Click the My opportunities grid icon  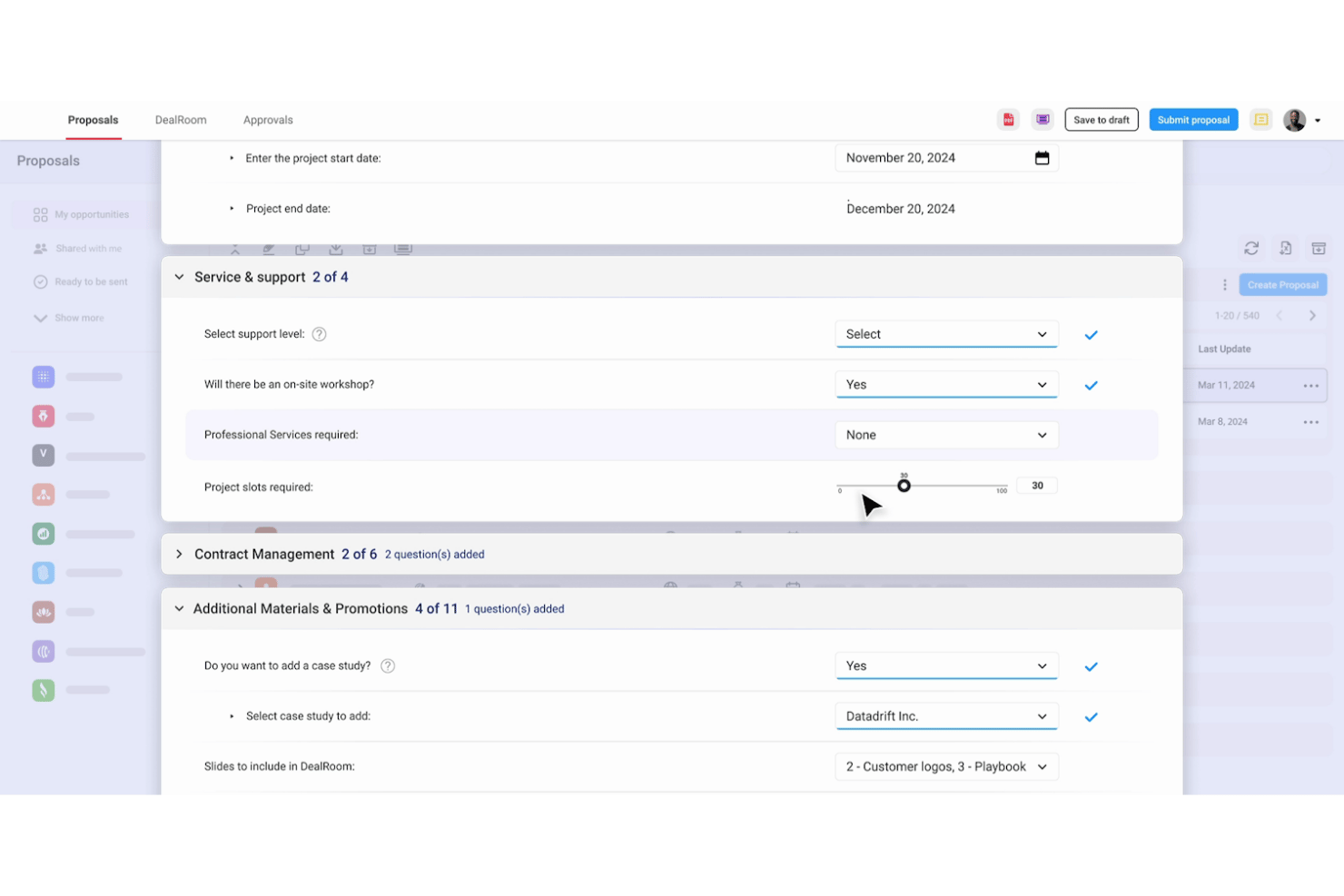click(x=40, y=215)
